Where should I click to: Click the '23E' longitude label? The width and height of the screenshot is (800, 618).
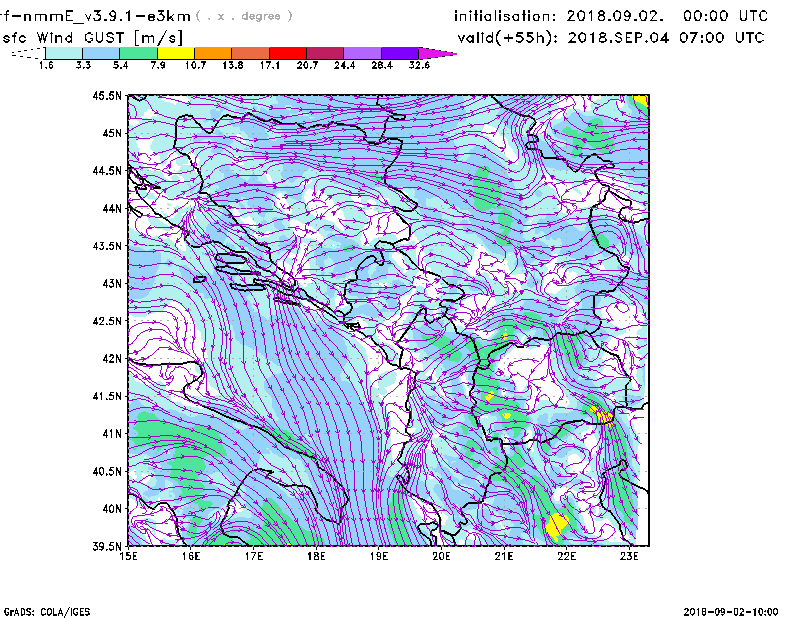tap(629, 556)
